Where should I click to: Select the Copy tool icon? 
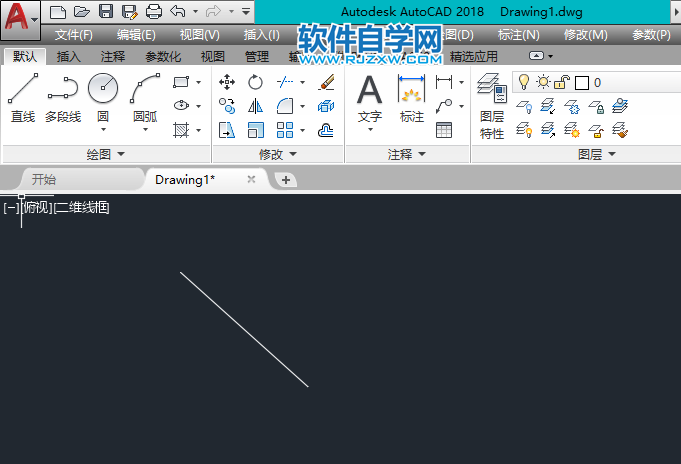[227, 106]
